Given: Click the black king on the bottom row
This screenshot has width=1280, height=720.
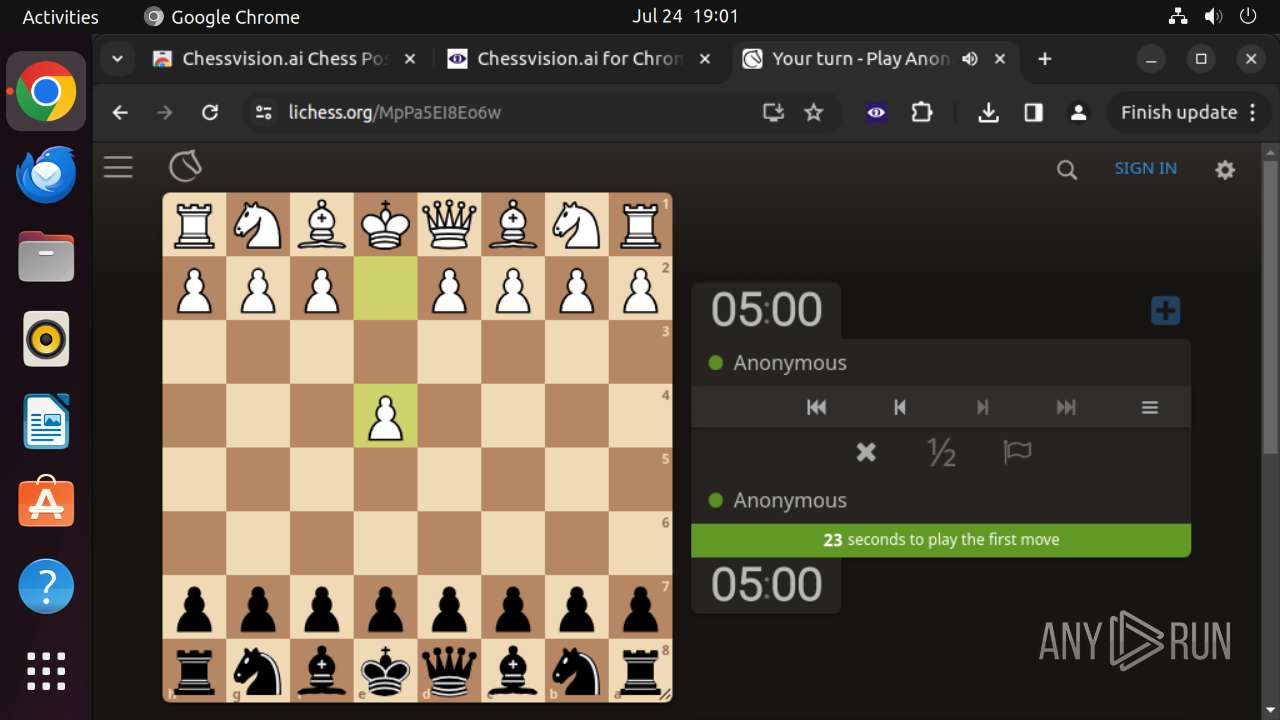Looking at the screenshot, I should coord(386,672).
